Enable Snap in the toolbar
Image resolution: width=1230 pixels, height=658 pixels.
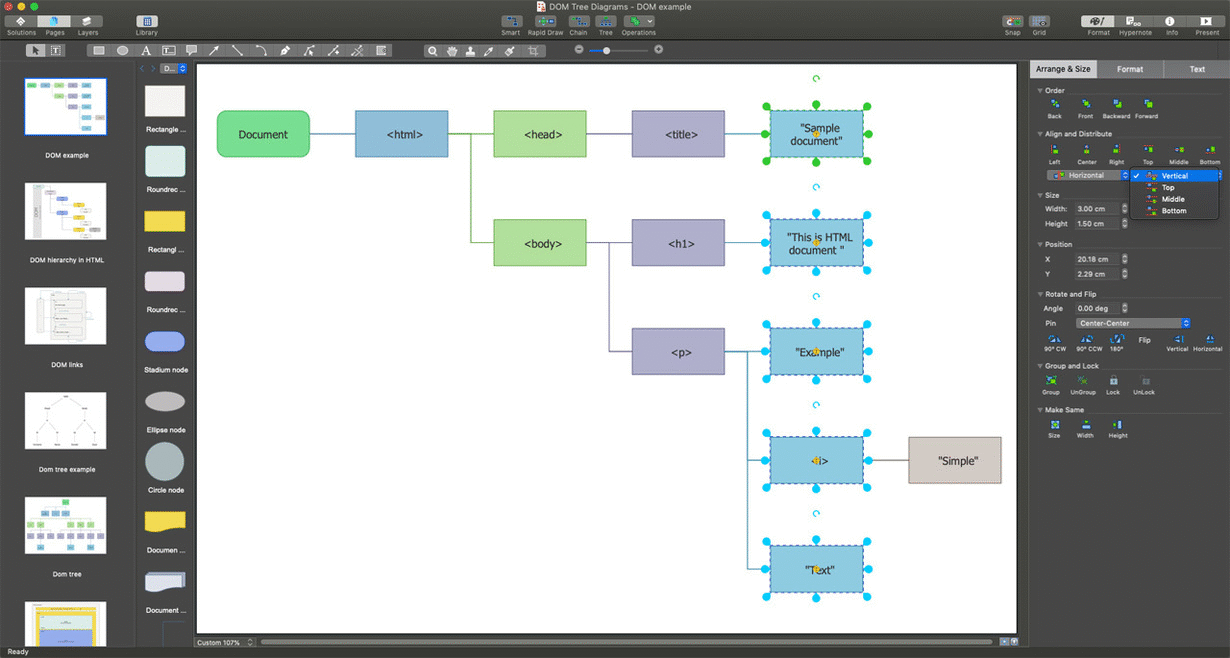click(x=1012, y=22)
